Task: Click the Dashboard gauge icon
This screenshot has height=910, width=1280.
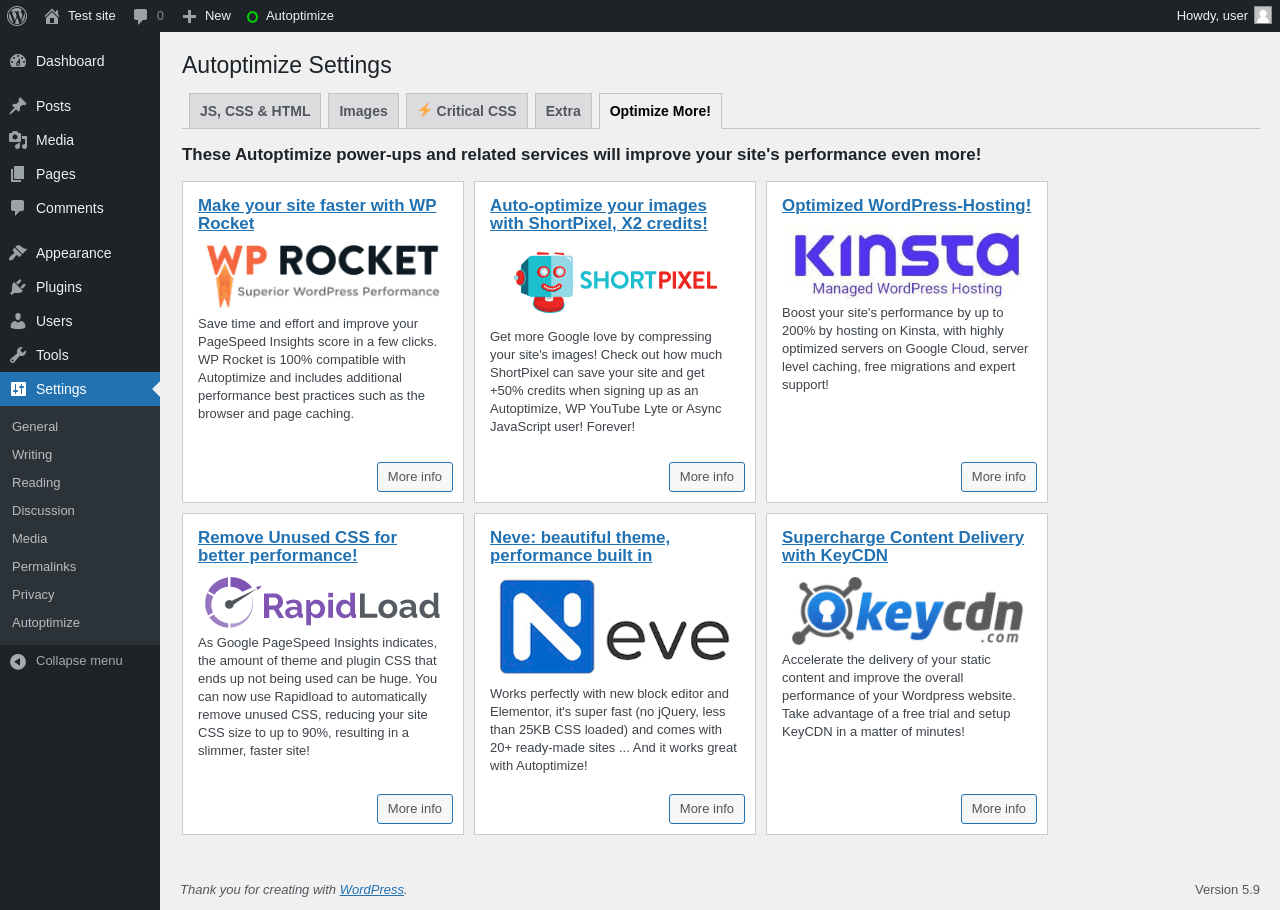Action: pyautogui.click(x=18, y=61)
